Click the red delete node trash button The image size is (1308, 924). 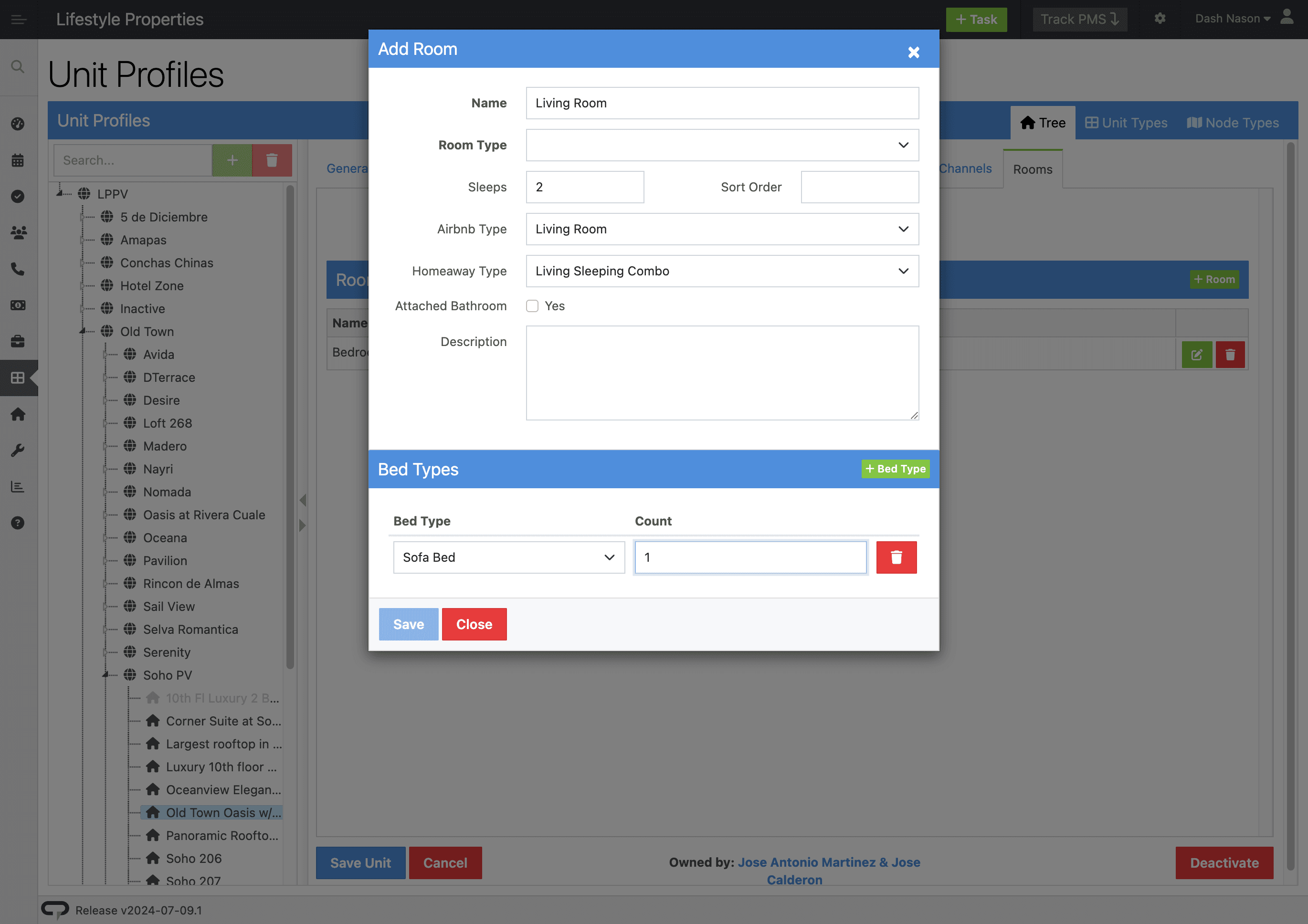pos(272,160)
